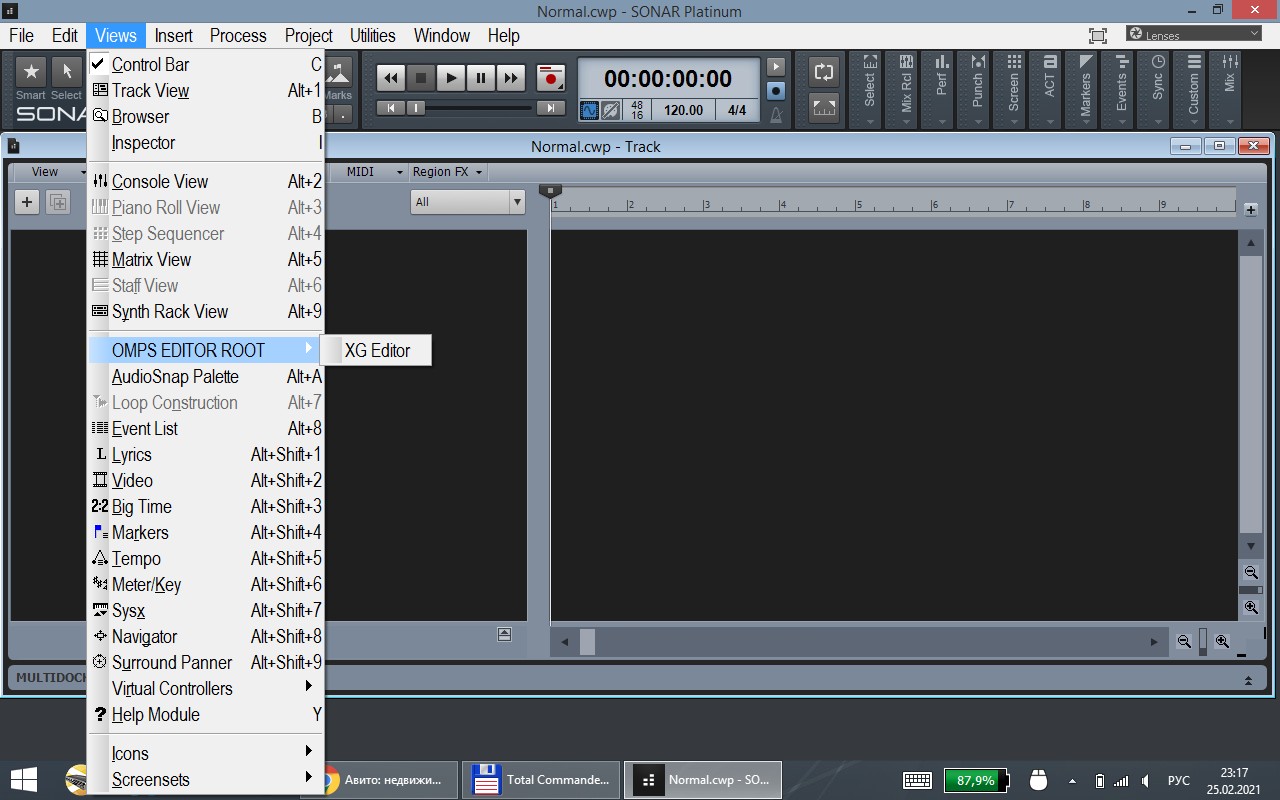Open the Region FX dropdown menu
The height and width of the screenshot is (800, 1280).
[447, 172]
